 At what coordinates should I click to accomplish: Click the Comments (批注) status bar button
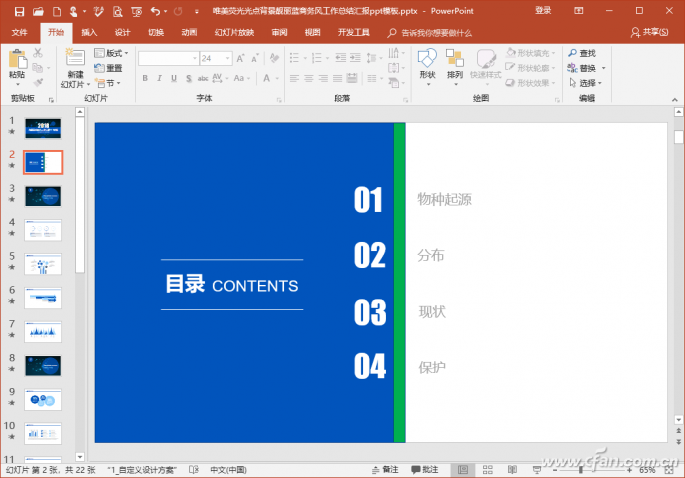(x=425, y=470)
